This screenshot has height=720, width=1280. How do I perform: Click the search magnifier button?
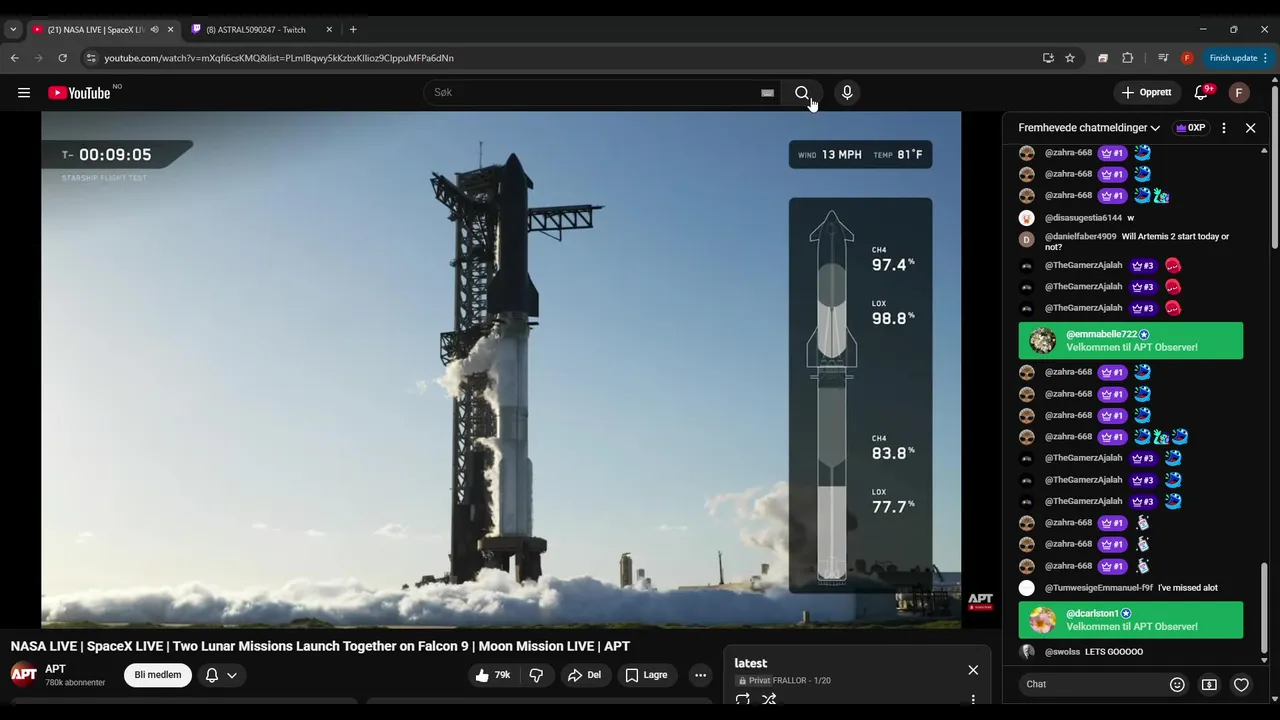tap(802, 93)
